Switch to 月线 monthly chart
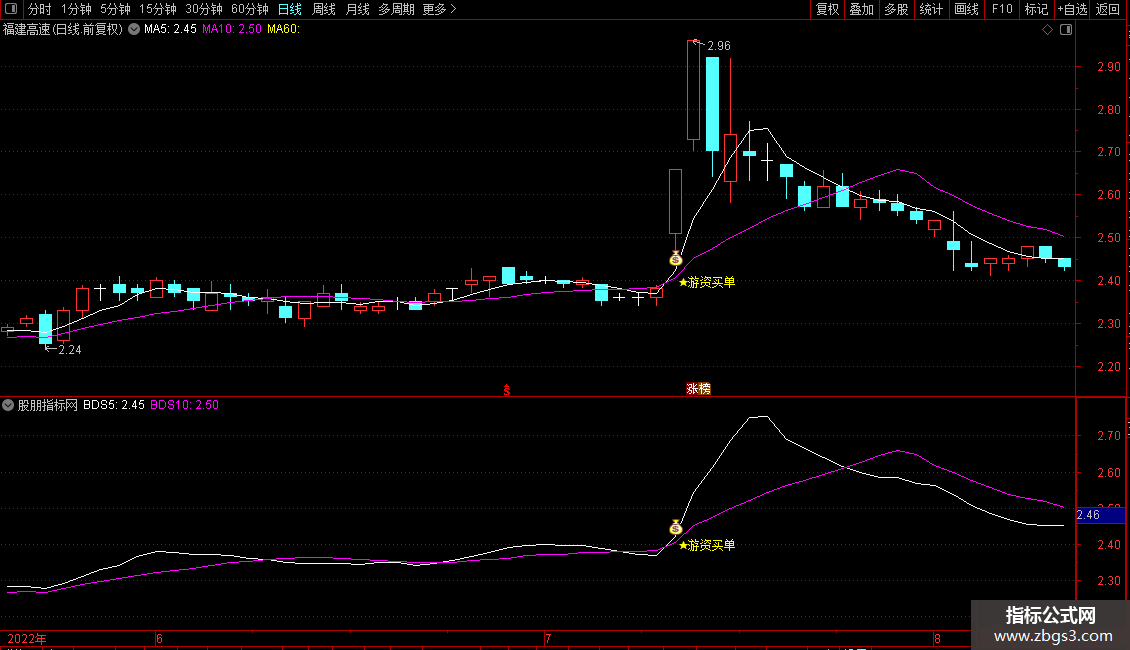1130x650 pixels. (357, 9)
